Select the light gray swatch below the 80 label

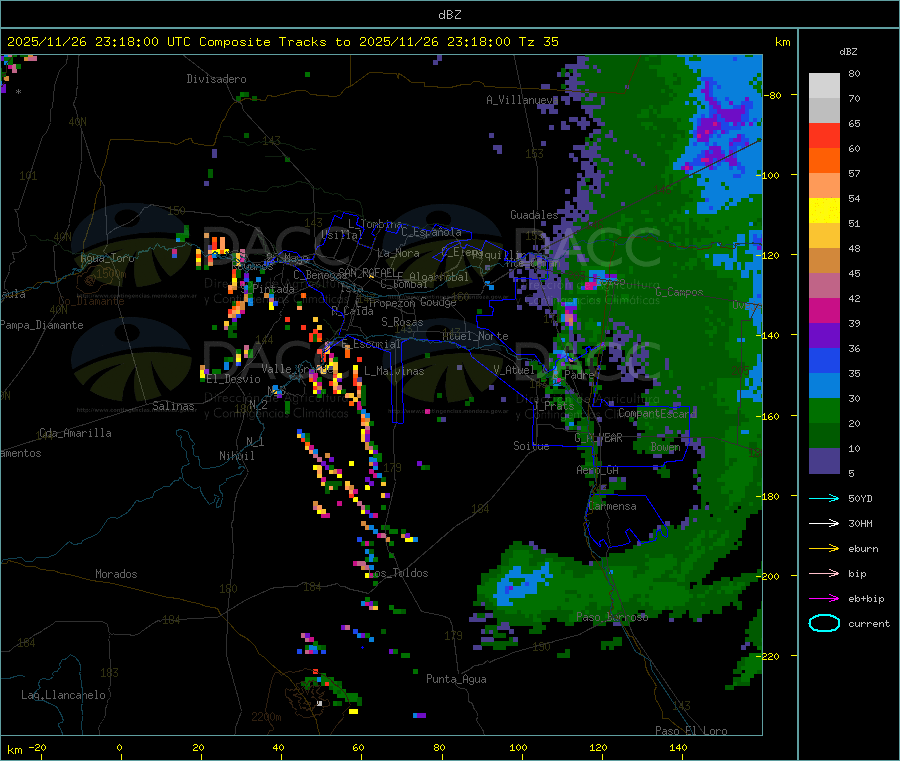[824, 86]
